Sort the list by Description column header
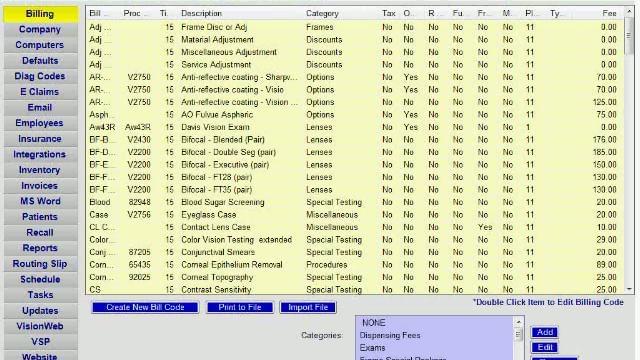 202,13
